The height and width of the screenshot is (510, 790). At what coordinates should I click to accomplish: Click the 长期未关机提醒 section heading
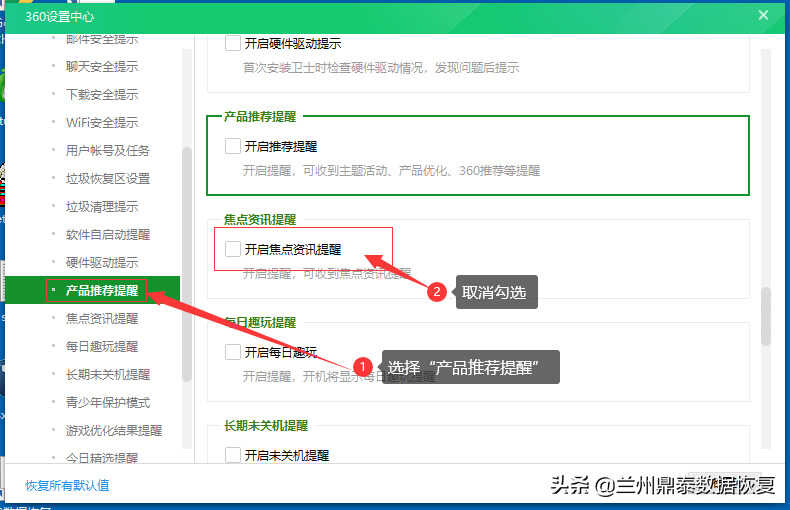point(266,426)
